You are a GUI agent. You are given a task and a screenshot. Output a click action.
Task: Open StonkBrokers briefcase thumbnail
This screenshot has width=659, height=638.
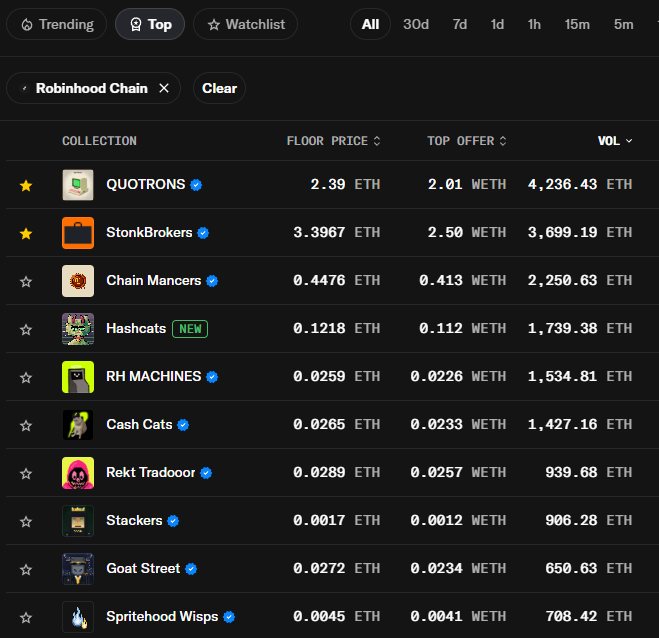(x=78, y=233)
